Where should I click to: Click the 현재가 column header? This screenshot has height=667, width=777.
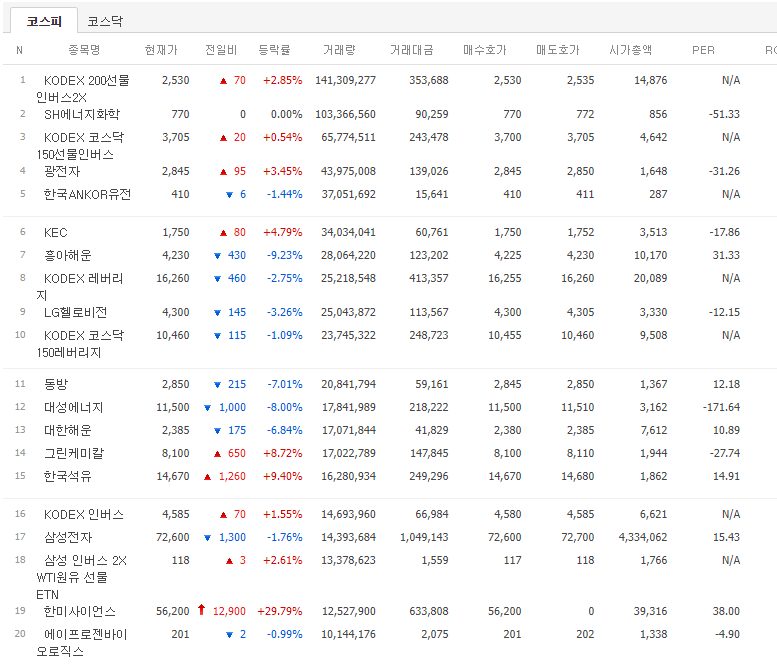point(161,50)
